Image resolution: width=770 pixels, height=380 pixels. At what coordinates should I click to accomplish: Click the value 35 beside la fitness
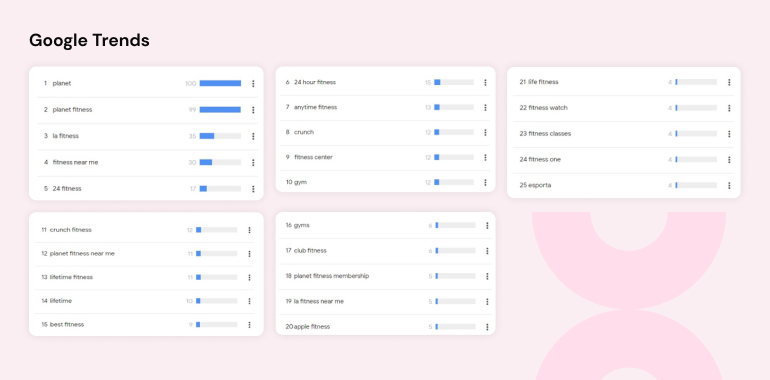pyautogui.click(x=192, y=136)
